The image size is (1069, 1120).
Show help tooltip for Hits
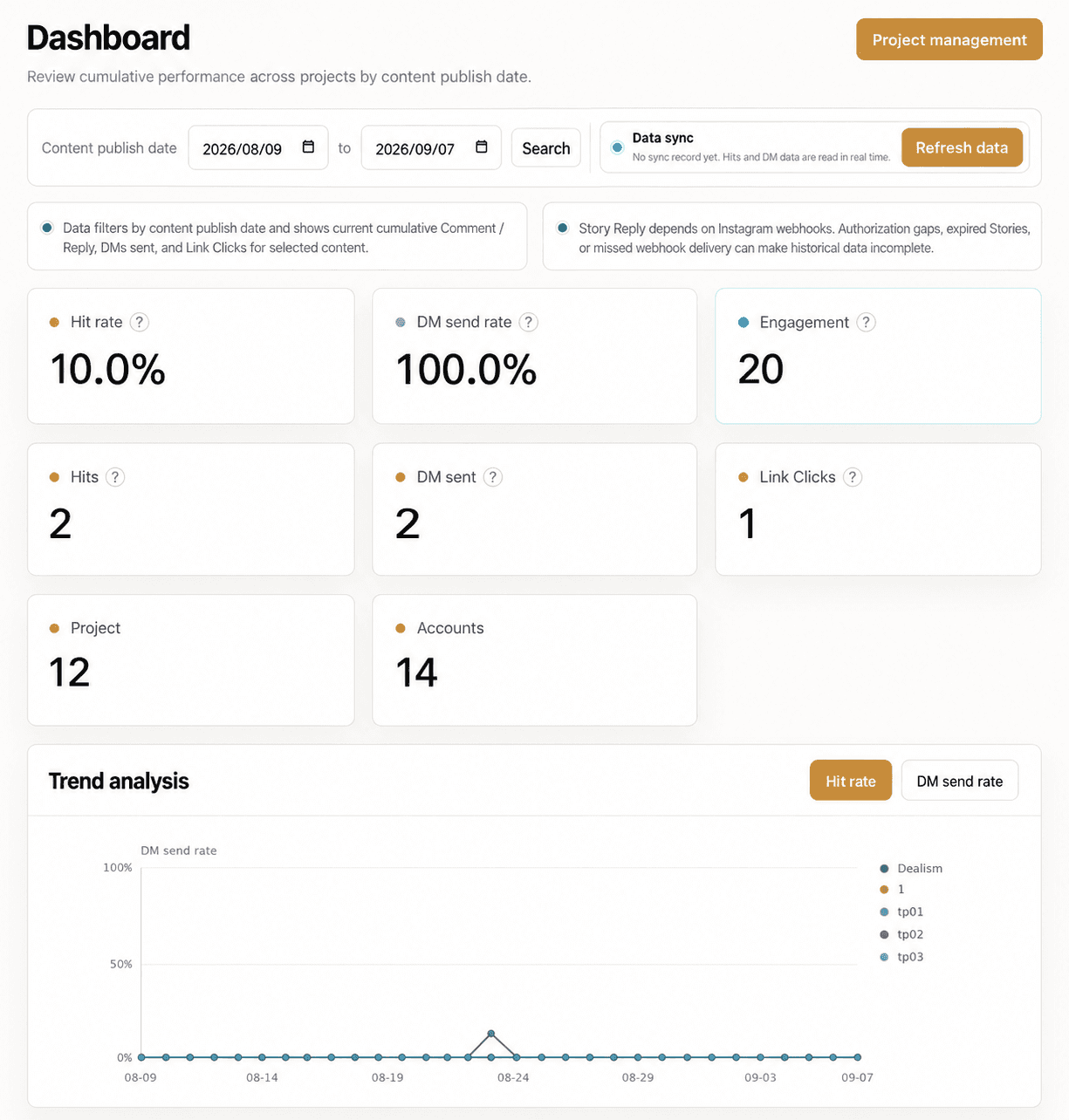[x=115, y=477]
